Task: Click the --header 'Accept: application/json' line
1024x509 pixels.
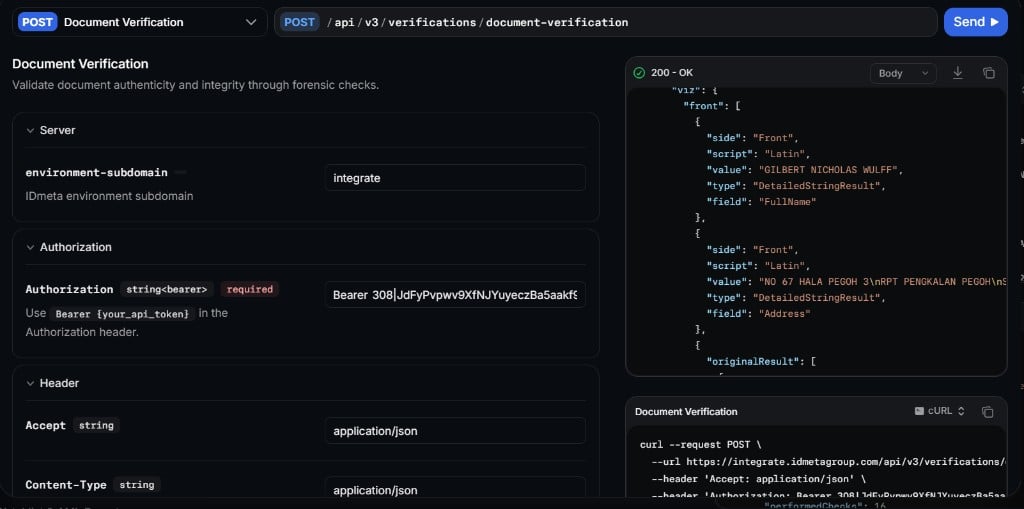Action: point(760,478)
